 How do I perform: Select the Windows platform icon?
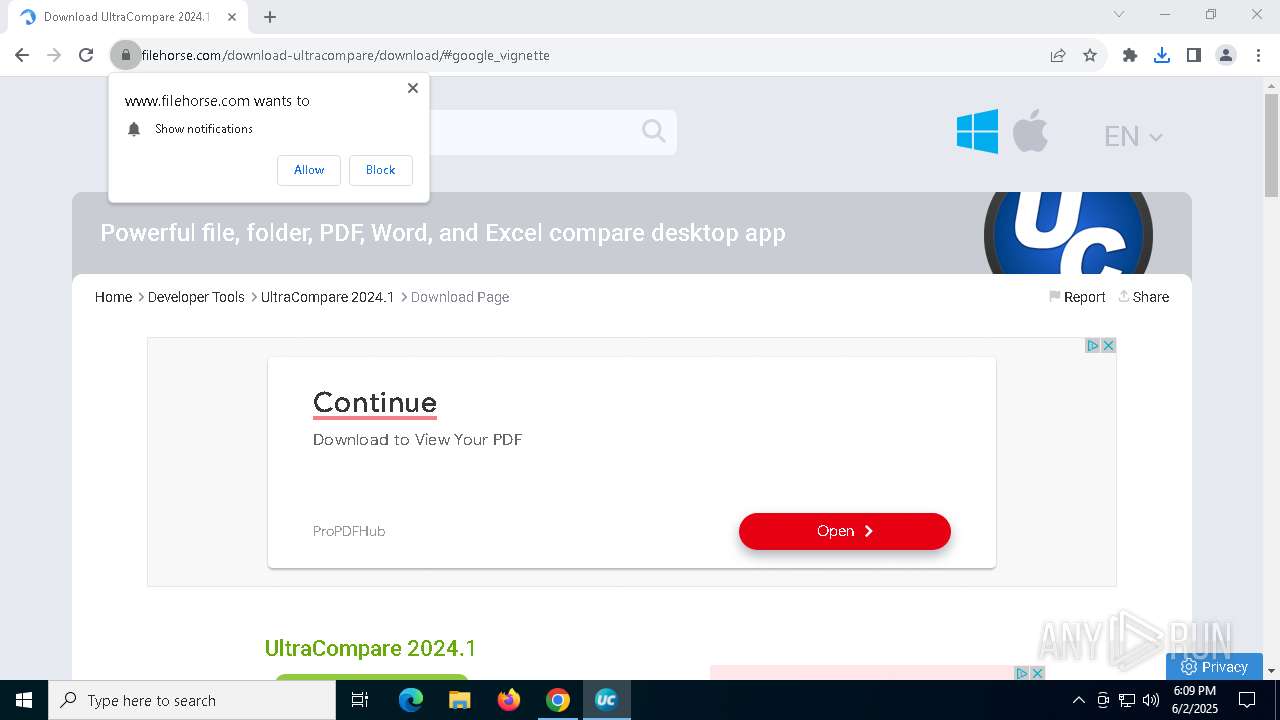977,132
